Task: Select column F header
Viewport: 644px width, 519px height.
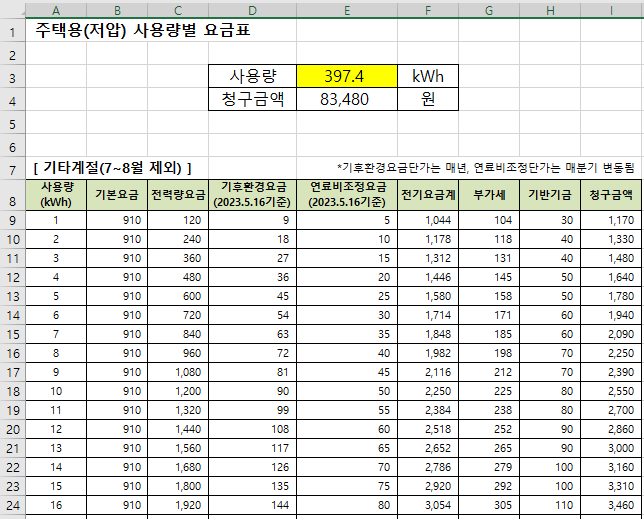Action: (x=428, y=10)
